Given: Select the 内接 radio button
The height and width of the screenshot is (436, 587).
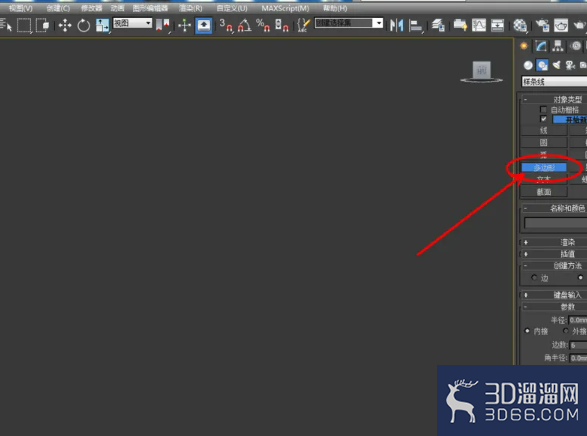Looking at the screenshot, I should 527,331.
